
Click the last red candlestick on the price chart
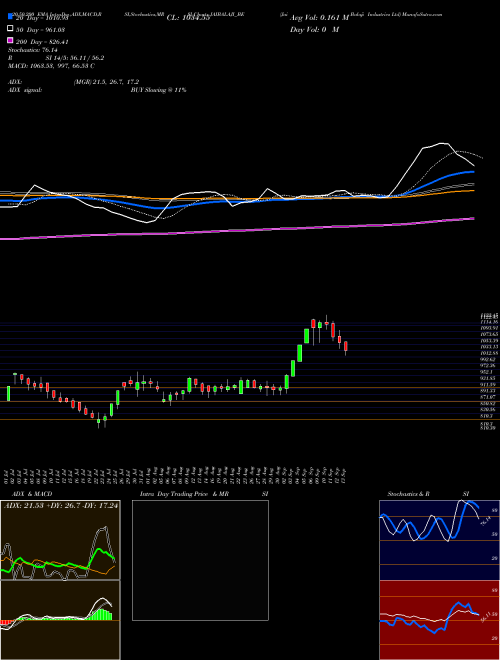(346, 346)
